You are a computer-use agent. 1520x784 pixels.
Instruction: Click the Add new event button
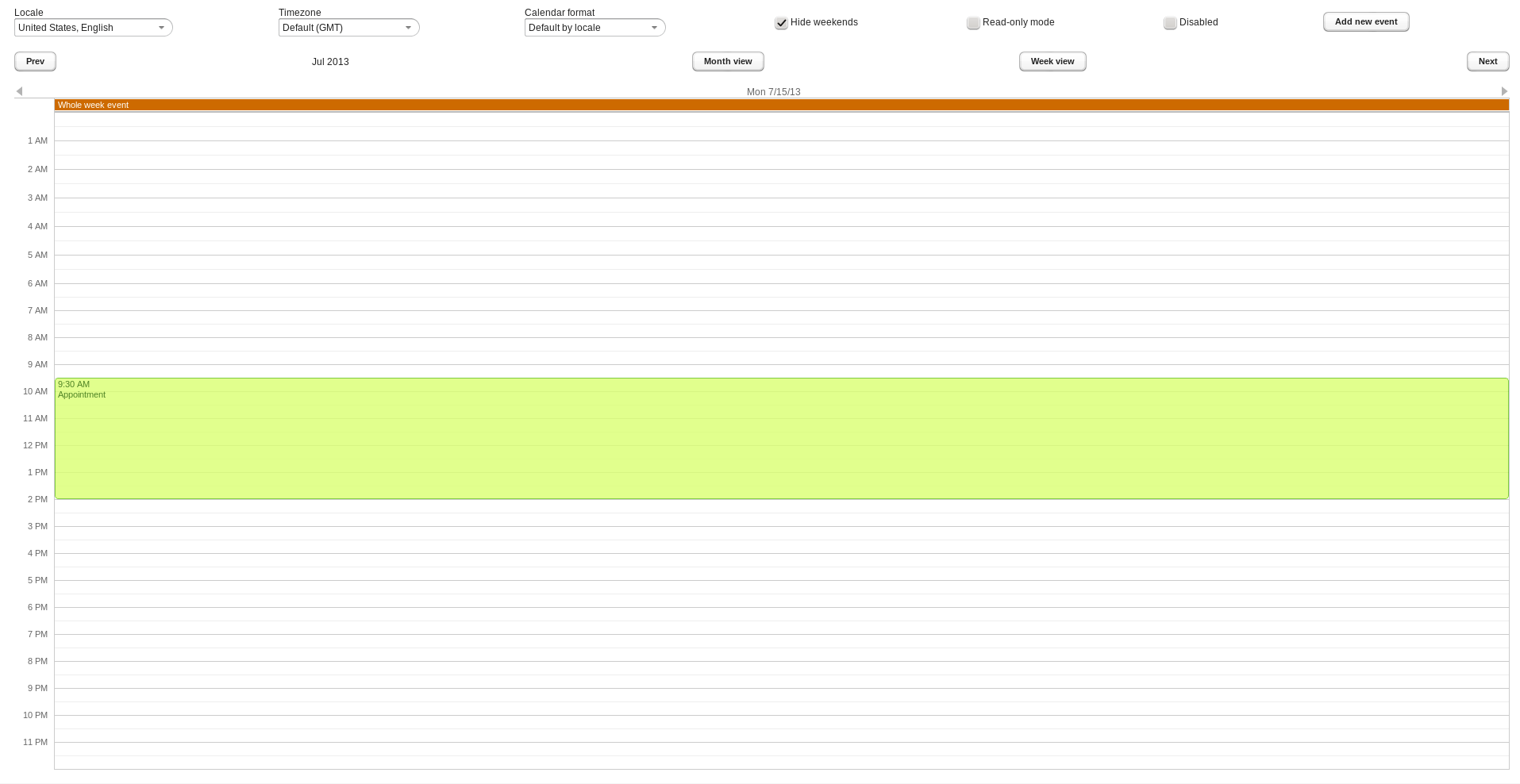pyautogui.click(x=1365, y=21)
